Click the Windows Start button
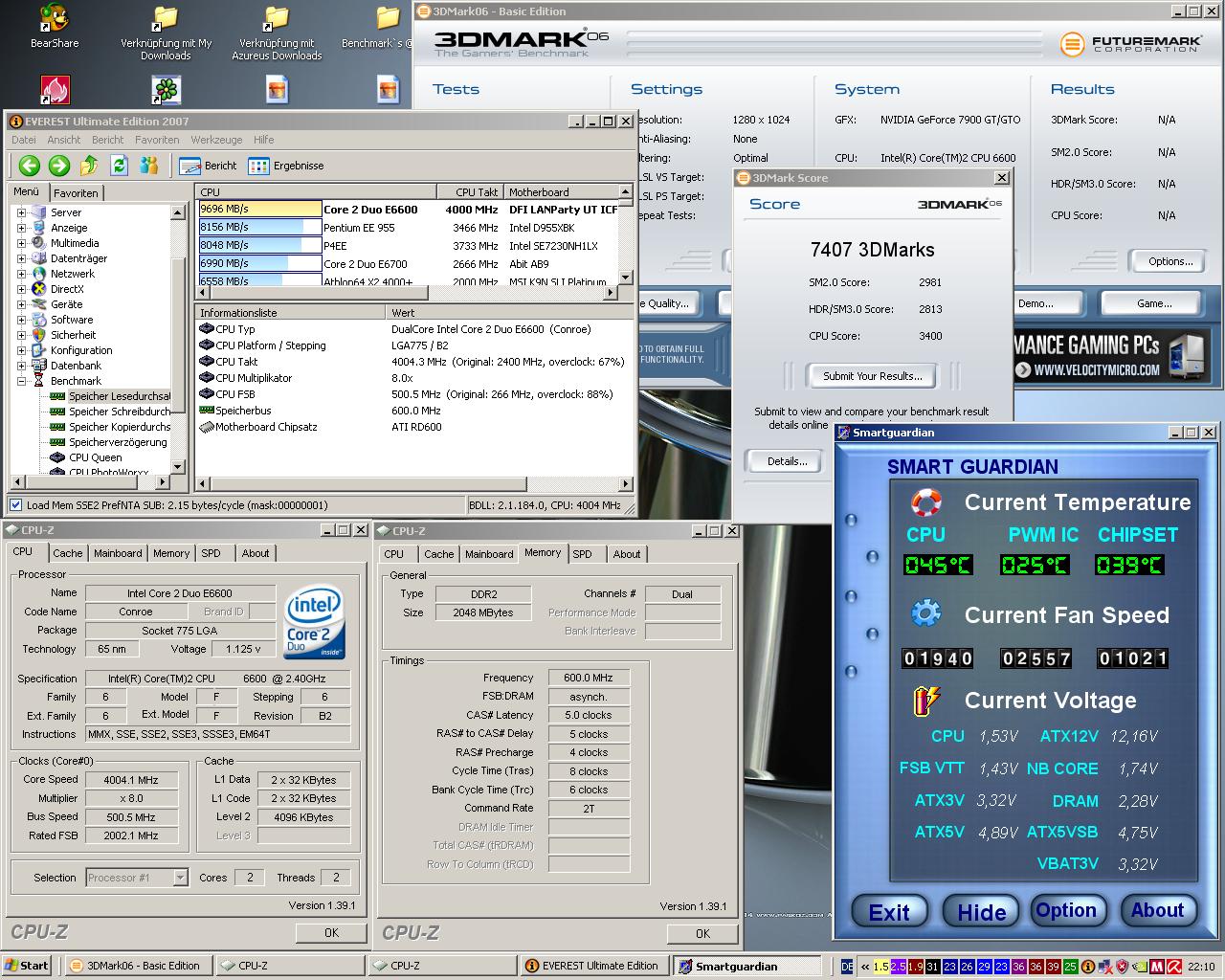The width and height of the screenshot is (1225, 980). 26,966
